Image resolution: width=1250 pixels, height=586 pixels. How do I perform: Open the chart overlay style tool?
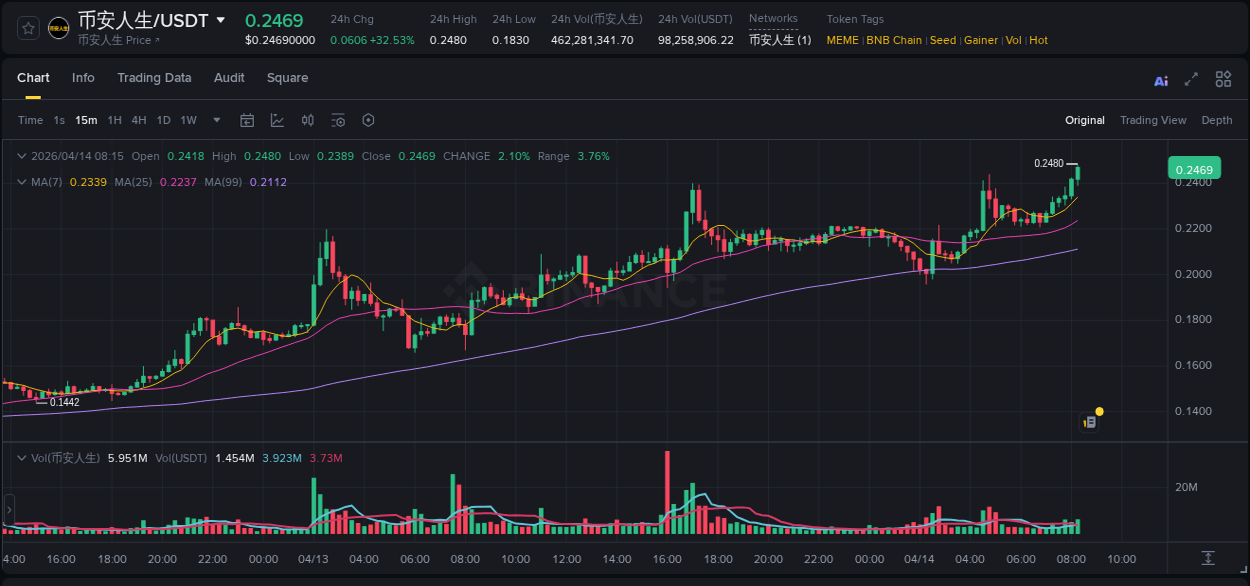click(x=278, y=120)
